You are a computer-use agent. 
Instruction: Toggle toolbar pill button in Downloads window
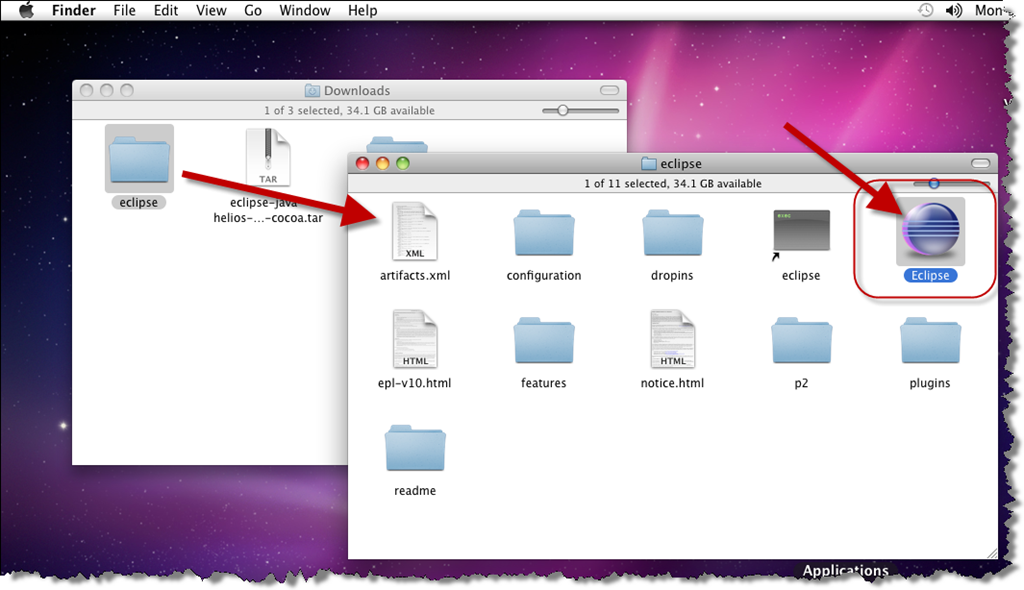tap(609, 90)
